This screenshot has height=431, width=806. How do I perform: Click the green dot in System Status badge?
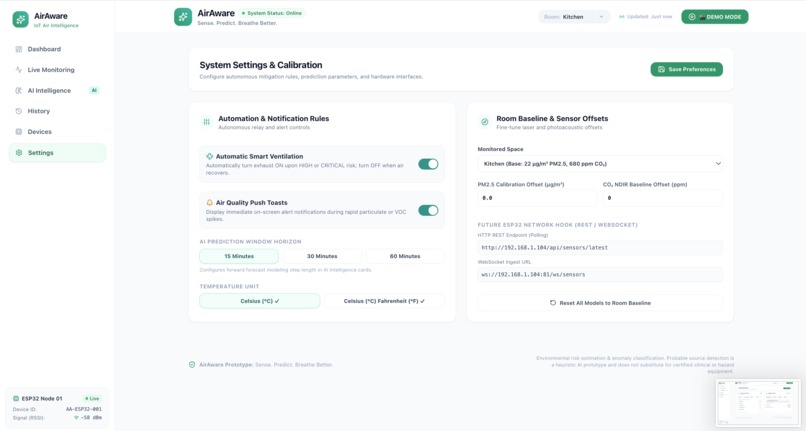pos(243,13)
